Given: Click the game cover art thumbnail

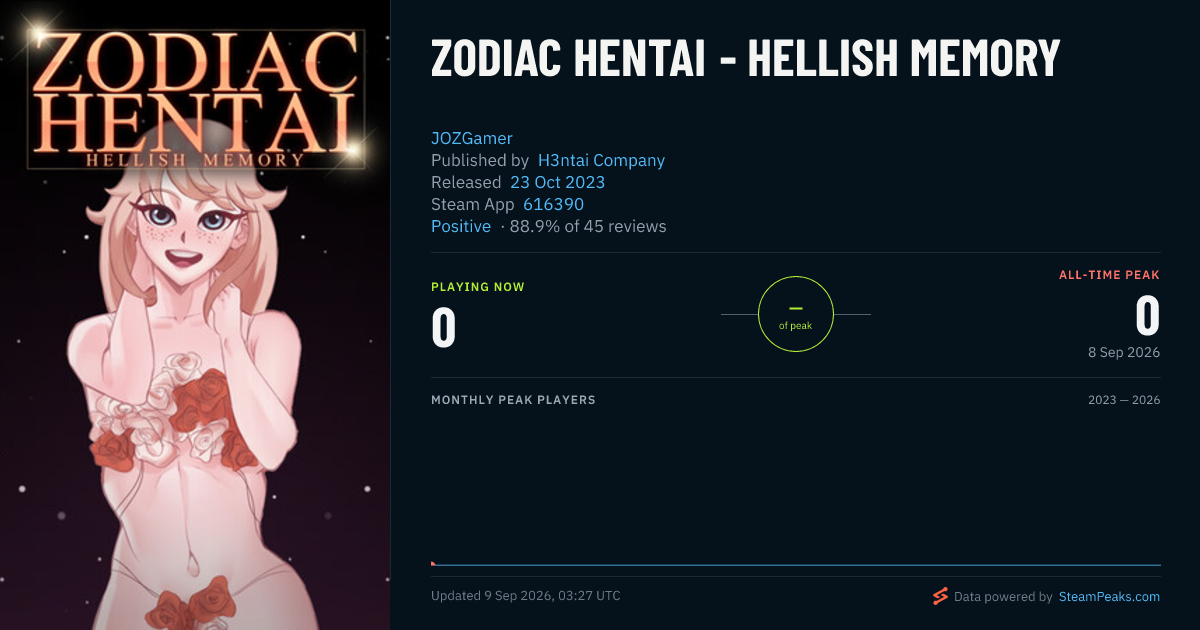Looking at the screenshot, I should (195, 315).
